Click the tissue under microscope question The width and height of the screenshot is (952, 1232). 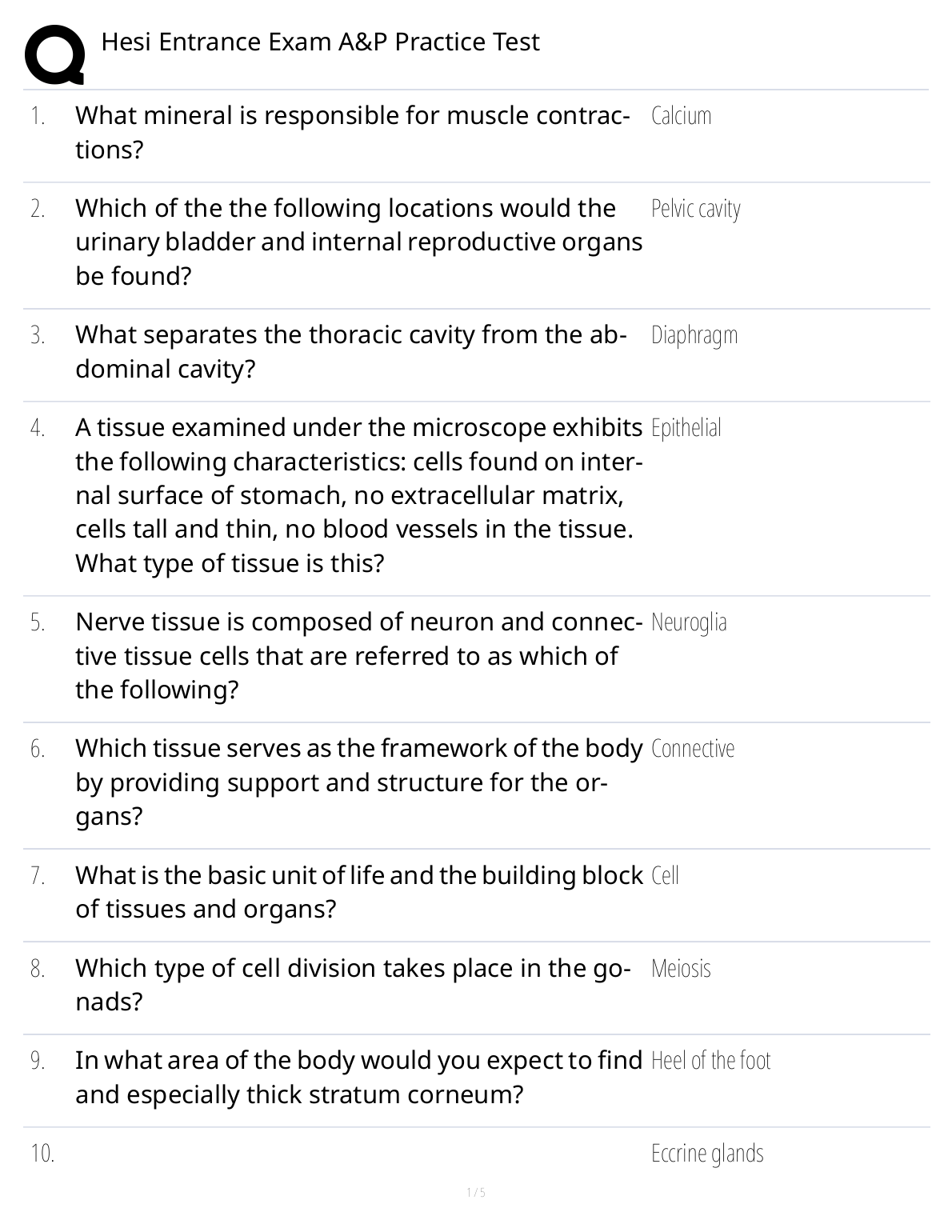click(x=358, y=495)
